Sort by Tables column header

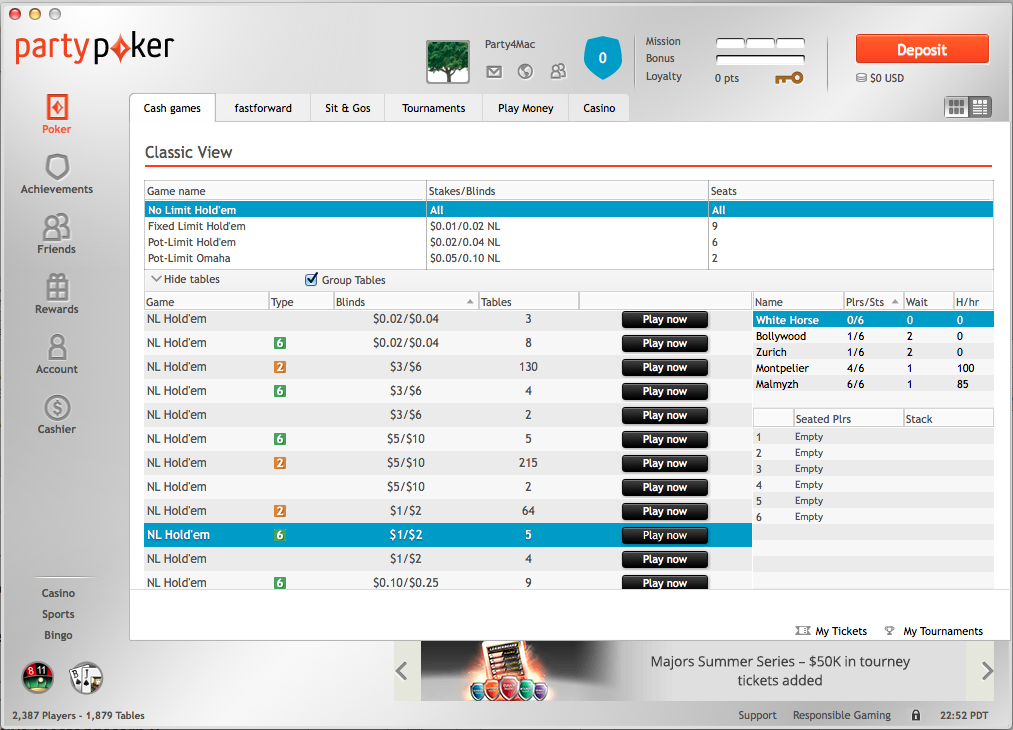528,302
